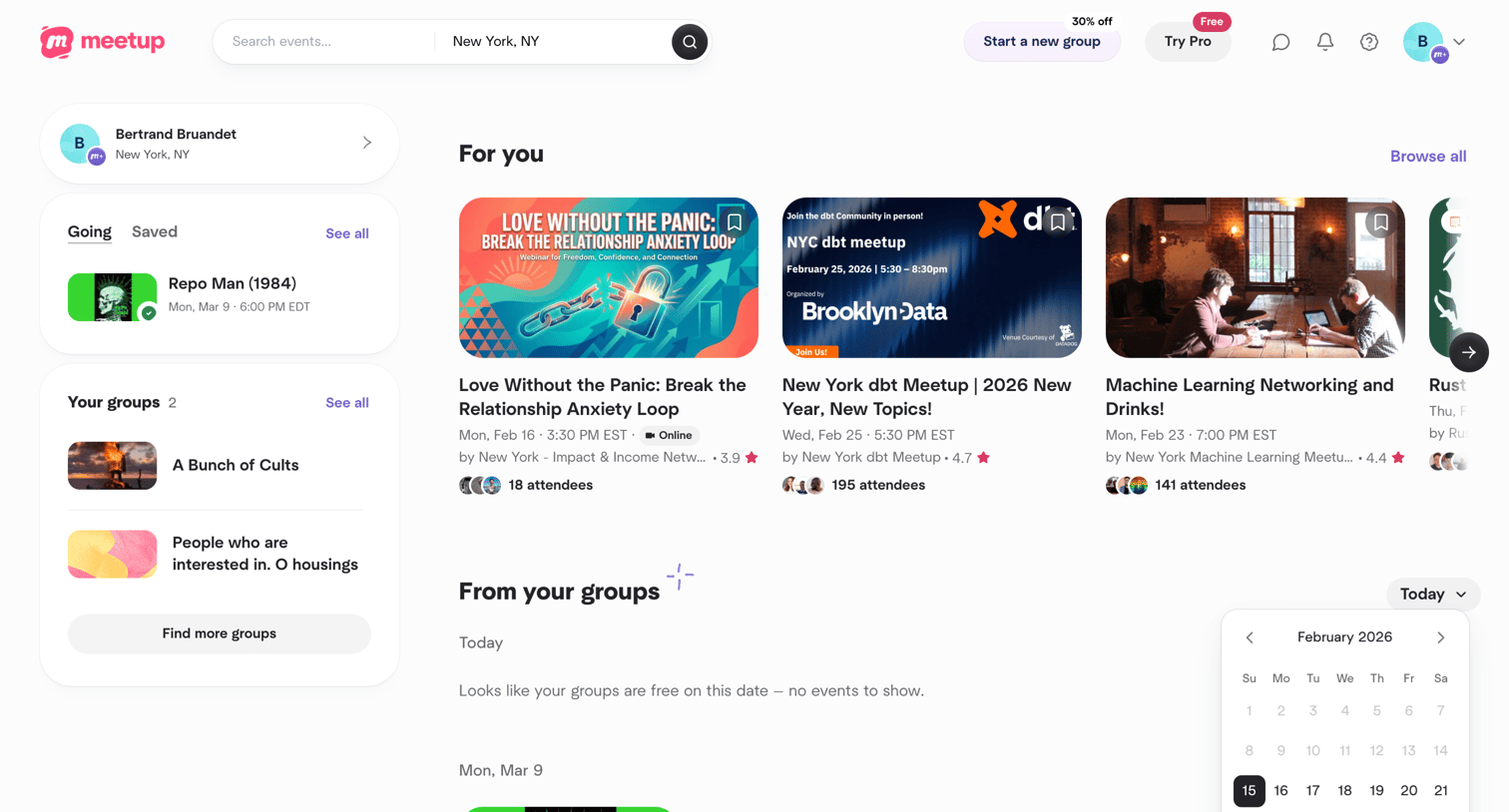Open the help question-mark icon
Viewport: 1509px width, 812px height.
click(1368, 42)
